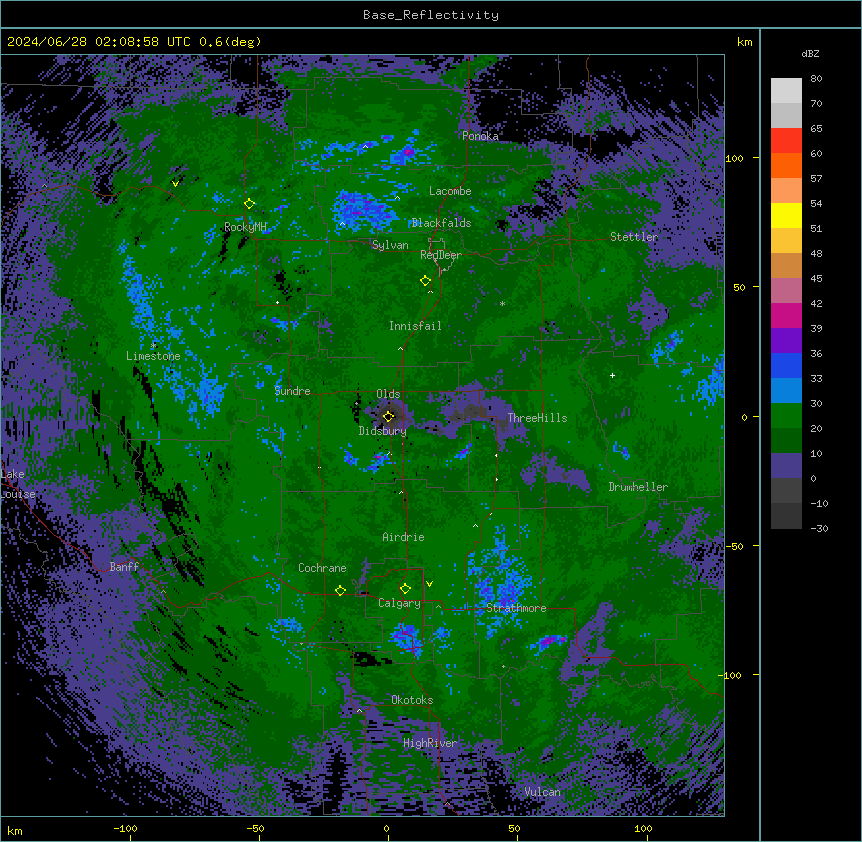This screenshot has height=842, width=862.
Task: Pick the red 65 dBZ legend swatch
Action: pyautogui.click(x=786, y=141)
